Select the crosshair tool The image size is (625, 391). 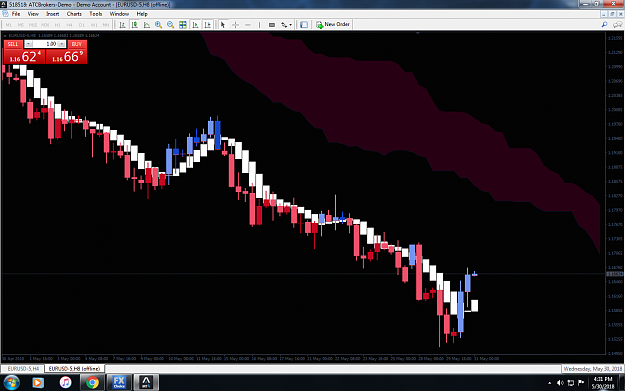tap(235, 25)
